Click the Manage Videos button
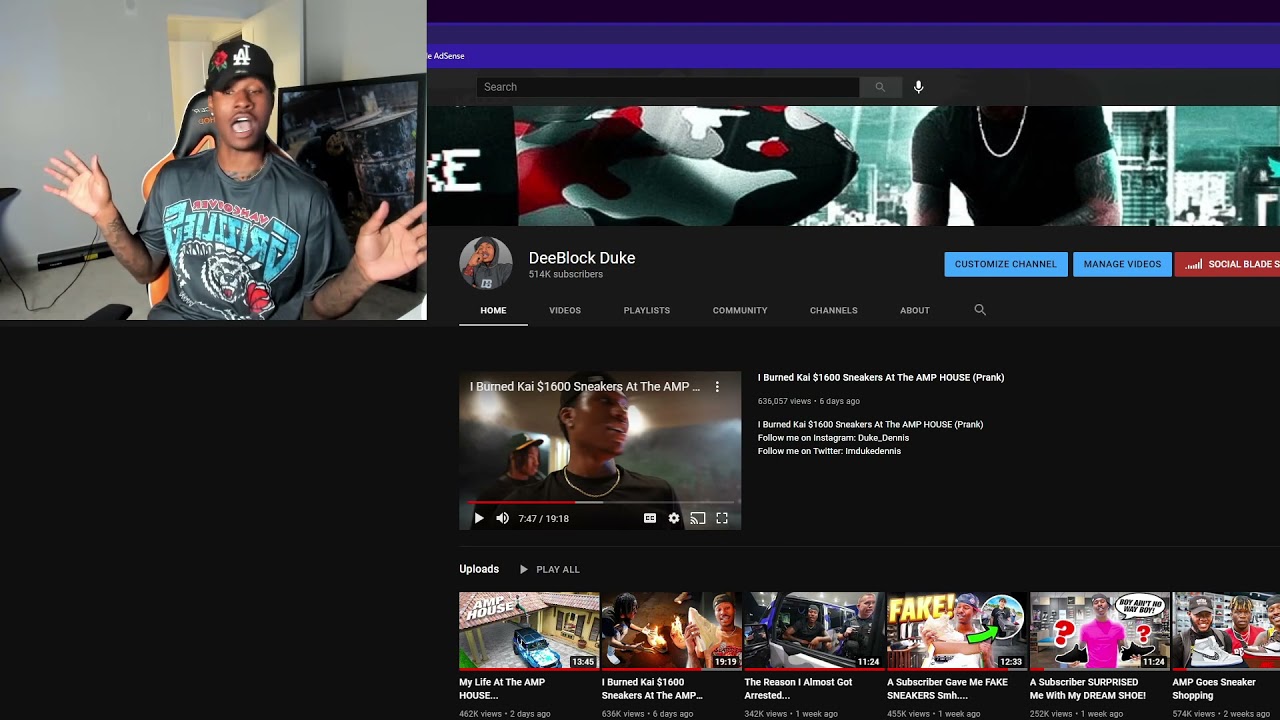 pyautogui.click(x=1122, y=264)
